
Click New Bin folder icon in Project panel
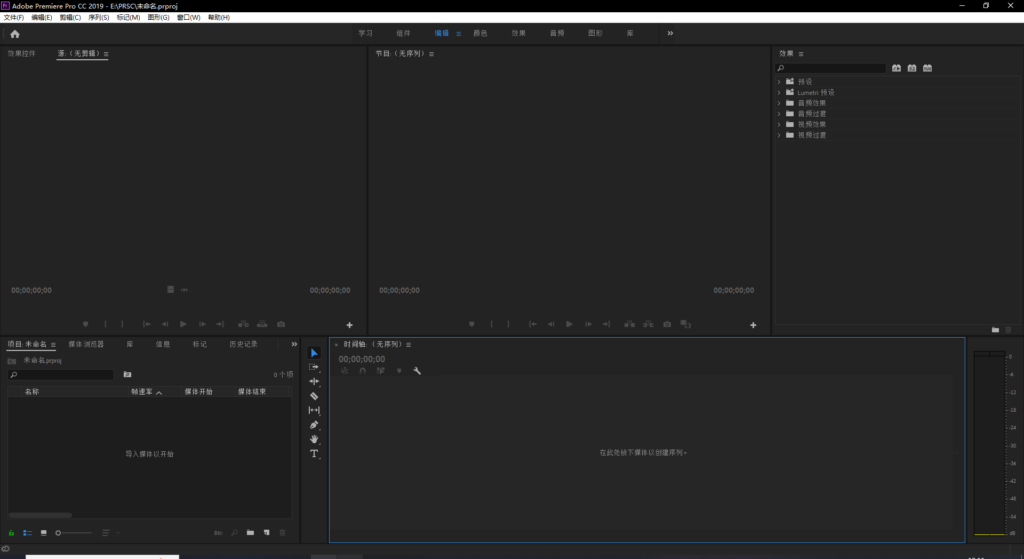[250, 533]
